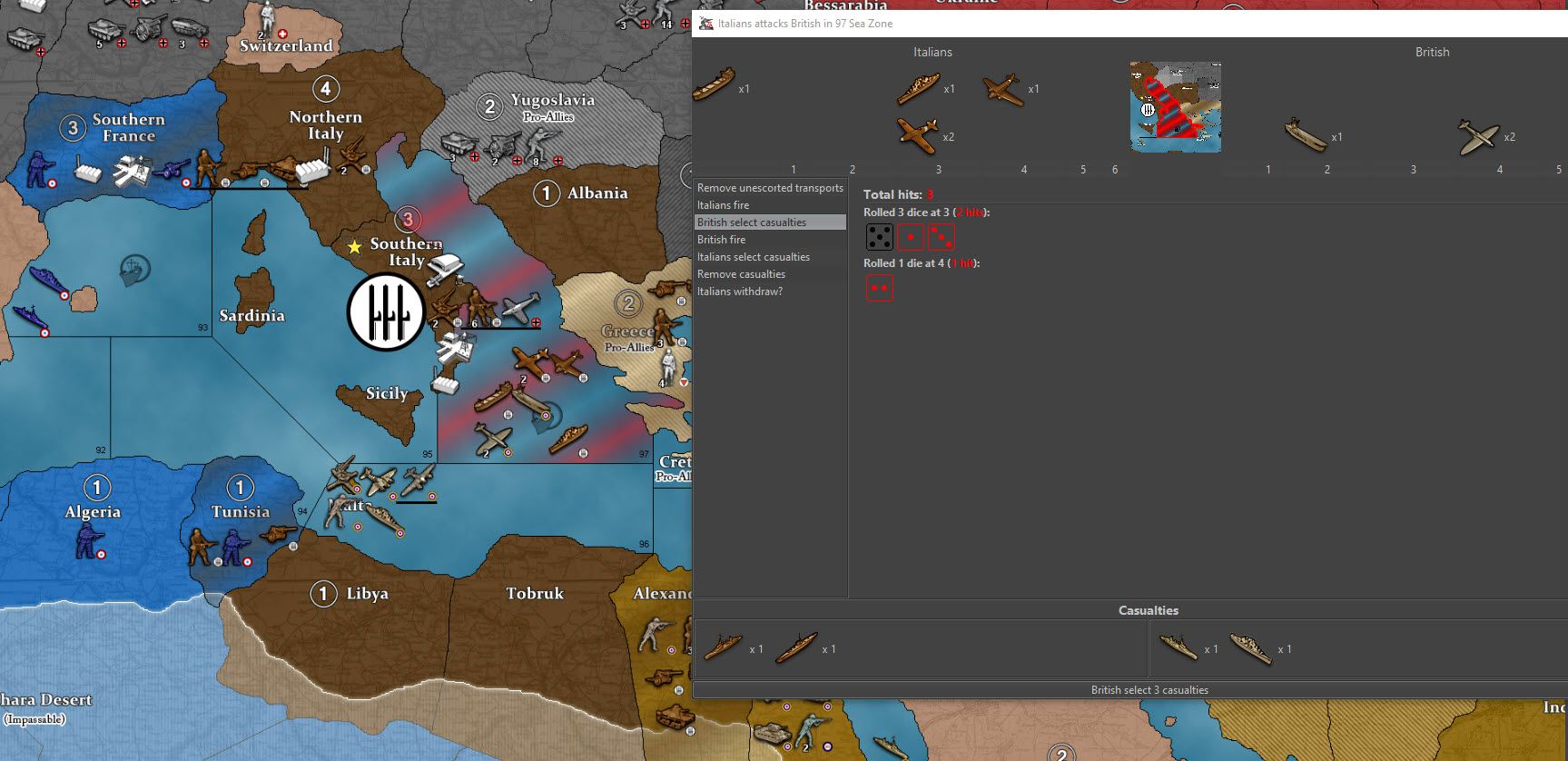This screenshot has width=1568, height=761.
Task: Click the Libya territory label on map
Action: (367, 594)
